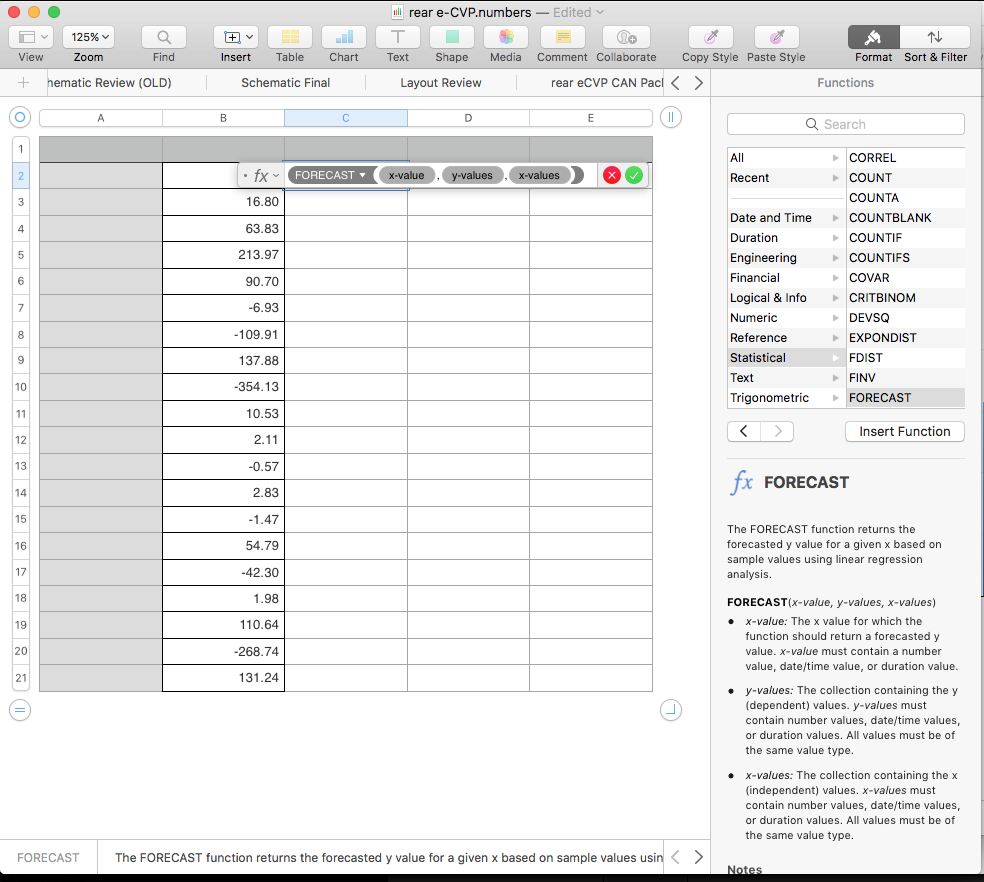The width and height of the screenshot is (984, 882).
Task: Expand the Duration category
Action: [x=786, y=238]
